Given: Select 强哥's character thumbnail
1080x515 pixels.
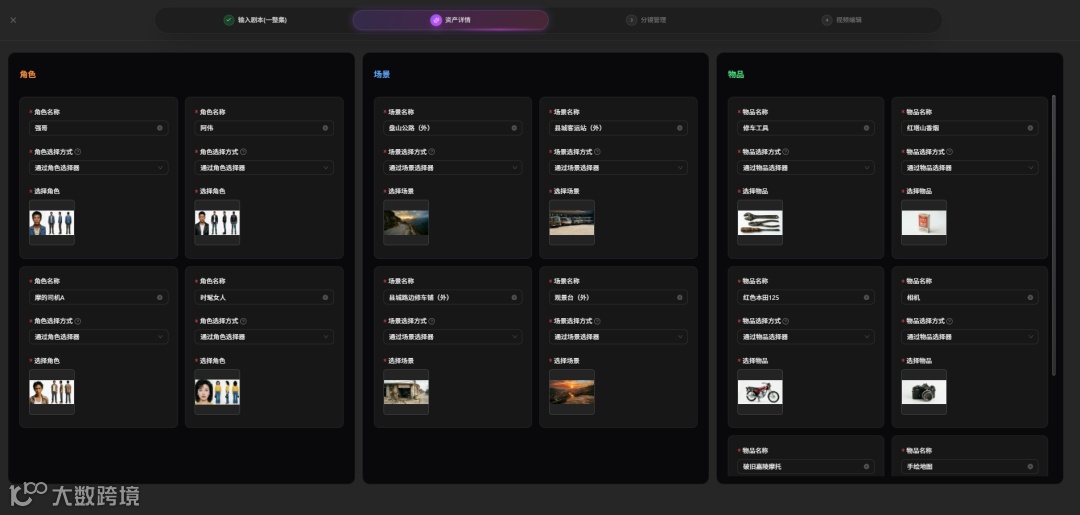Looking at the screenshot, I should click(x=52, y=222).
